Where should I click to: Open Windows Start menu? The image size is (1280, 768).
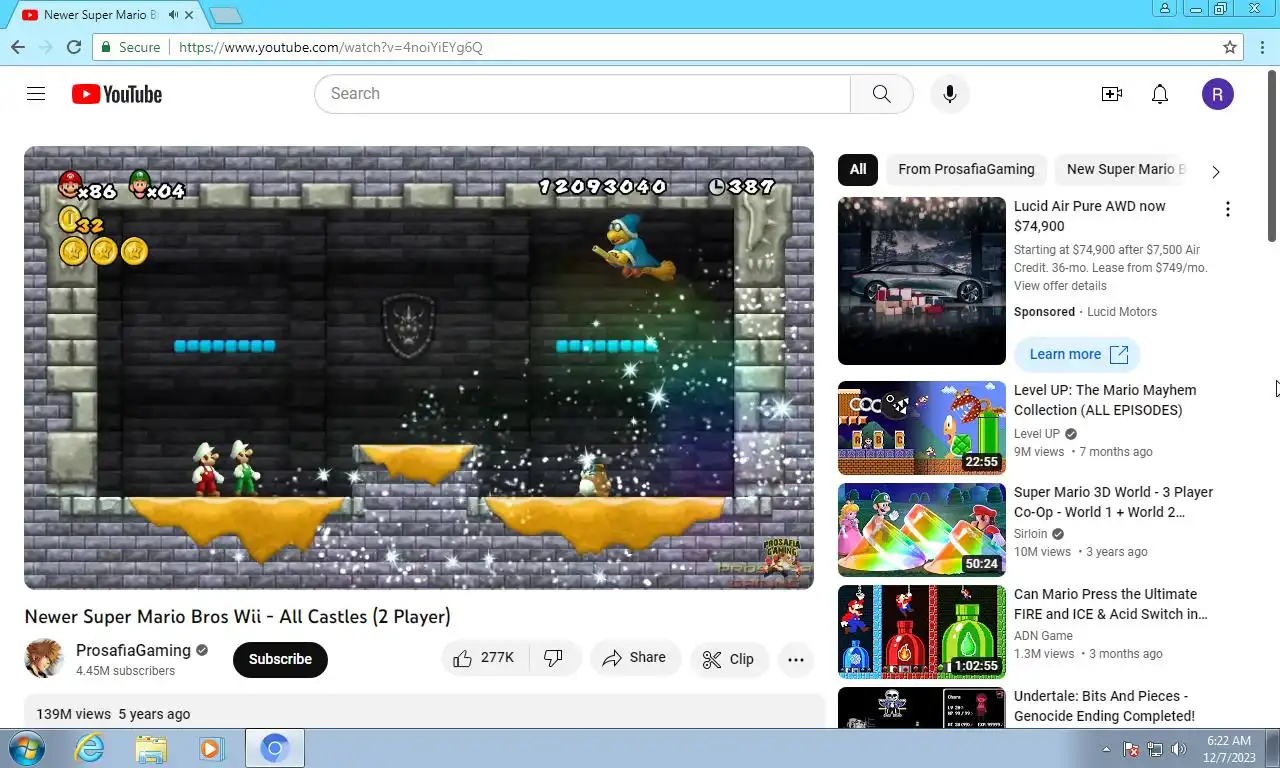click(26, 748)
